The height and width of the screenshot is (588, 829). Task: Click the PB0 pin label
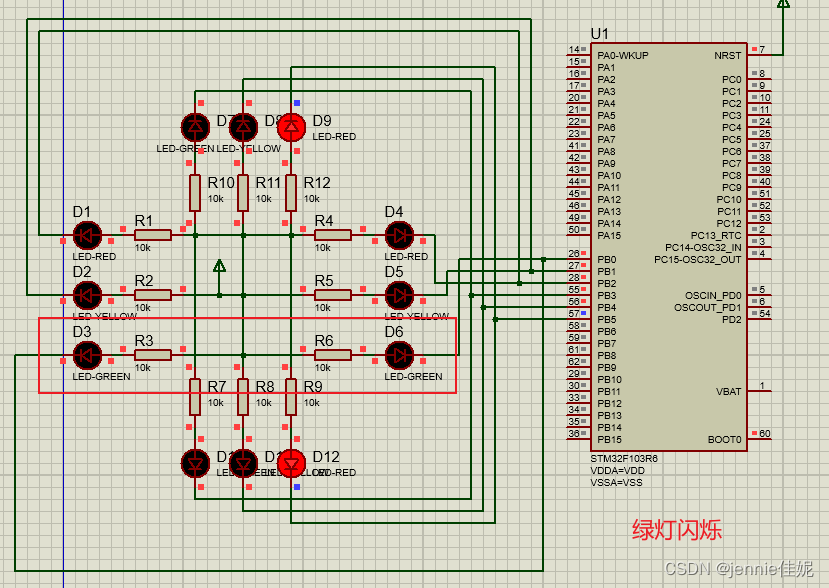click(x=607, y=260)
